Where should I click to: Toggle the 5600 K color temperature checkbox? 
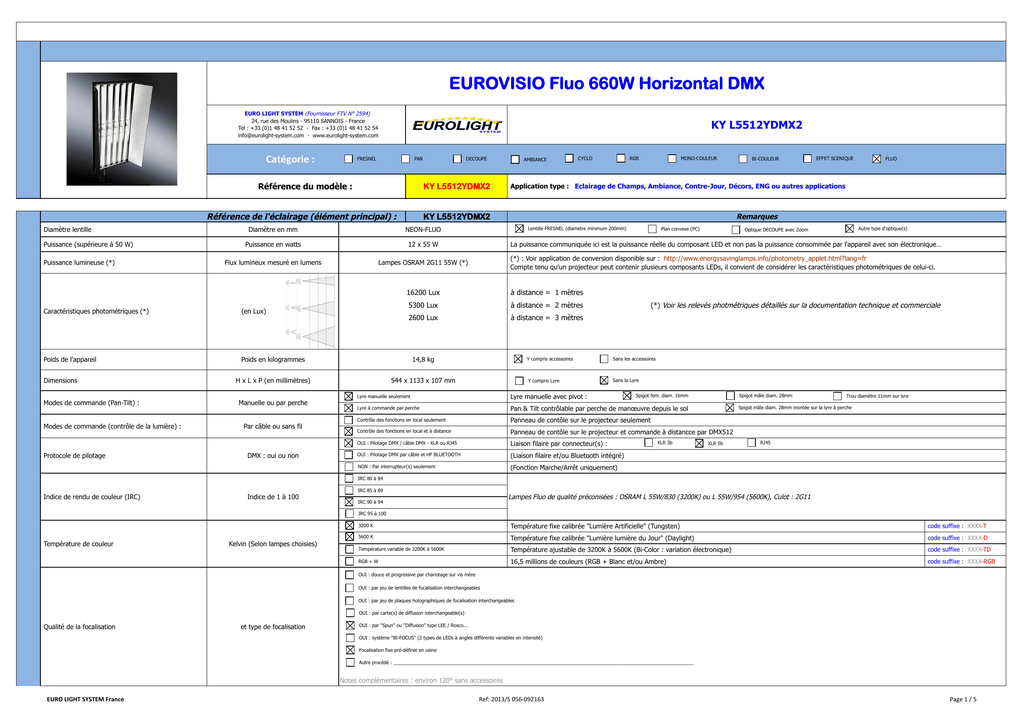349,537
